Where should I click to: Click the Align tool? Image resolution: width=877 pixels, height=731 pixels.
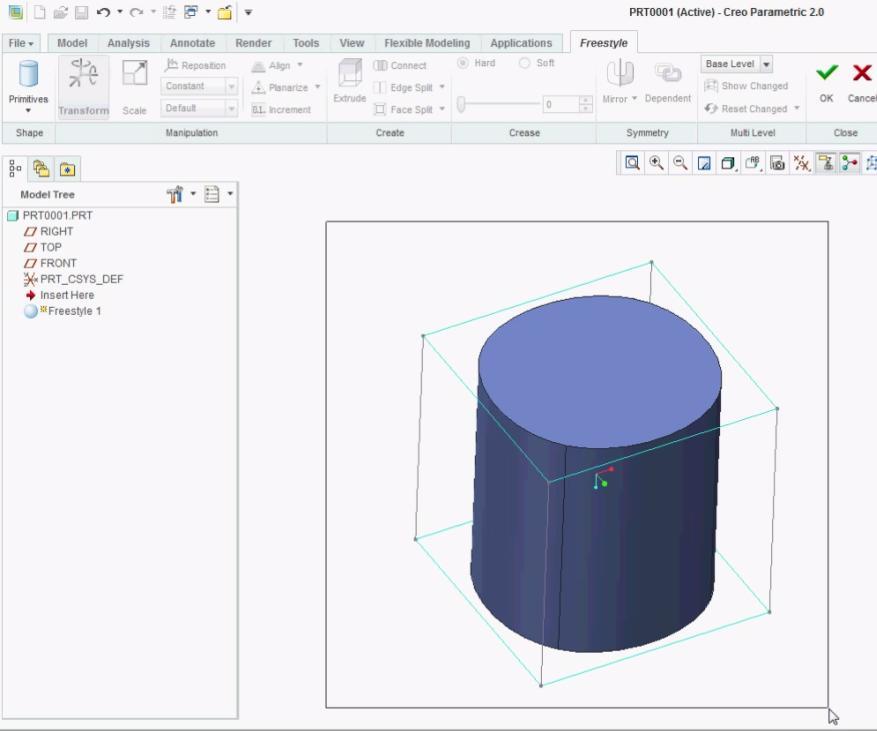pos(272,65)
